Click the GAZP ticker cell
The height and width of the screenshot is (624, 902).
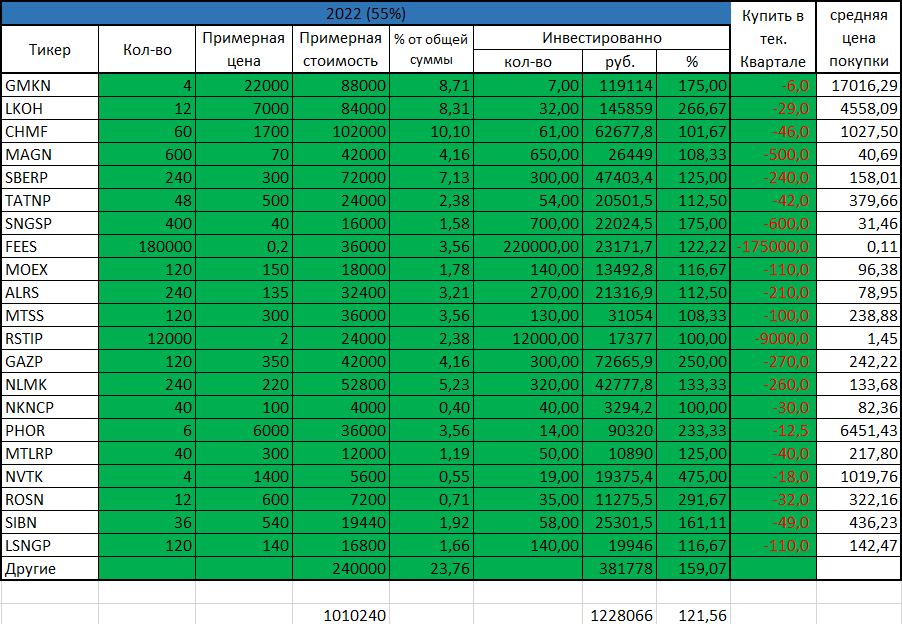[x=50, y=362]
